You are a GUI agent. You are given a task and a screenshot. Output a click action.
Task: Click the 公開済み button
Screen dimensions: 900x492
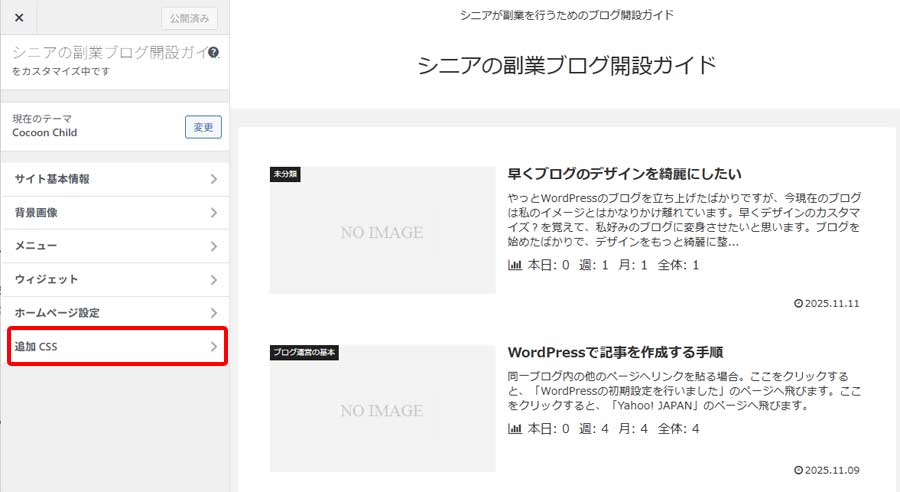click(x=189, y=18)
